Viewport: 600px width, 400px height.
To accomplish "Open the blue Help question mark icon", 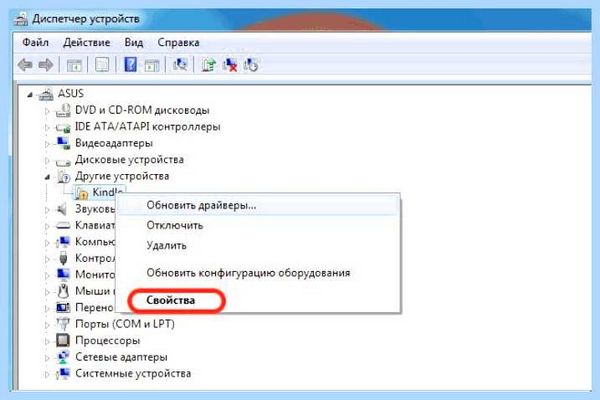I will pos(130,64).
